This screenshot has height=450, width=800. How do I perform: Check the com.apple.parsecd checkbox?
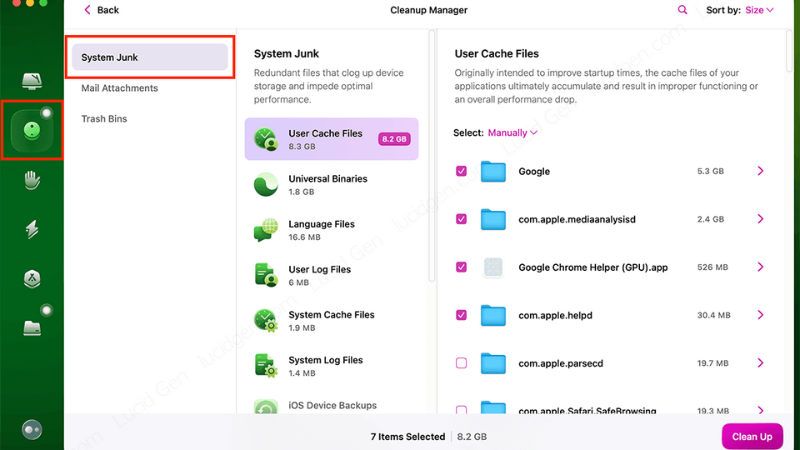(x=461, y=363)
